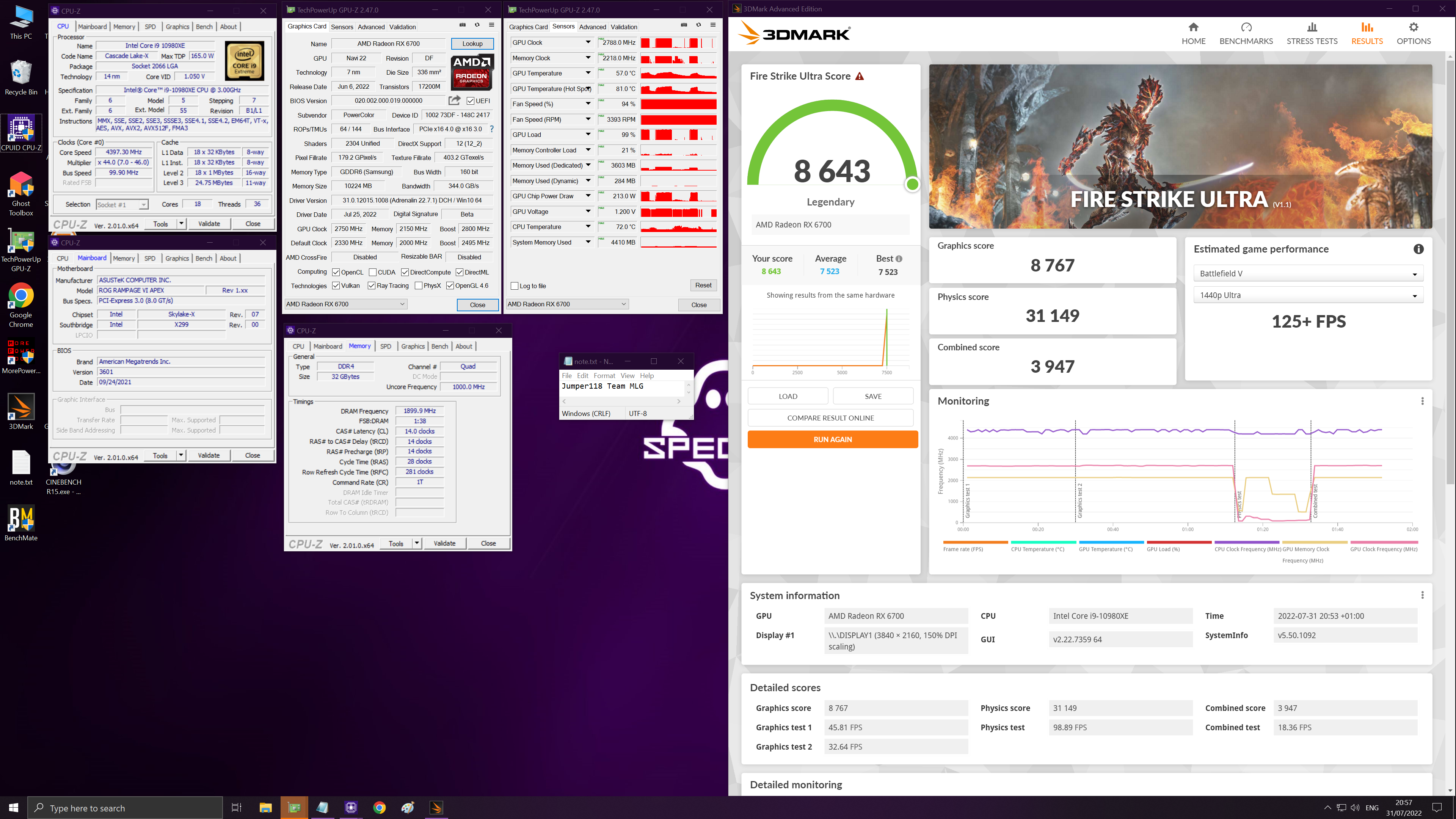Click the Lookup button in GPU-Z

[472, 44]
